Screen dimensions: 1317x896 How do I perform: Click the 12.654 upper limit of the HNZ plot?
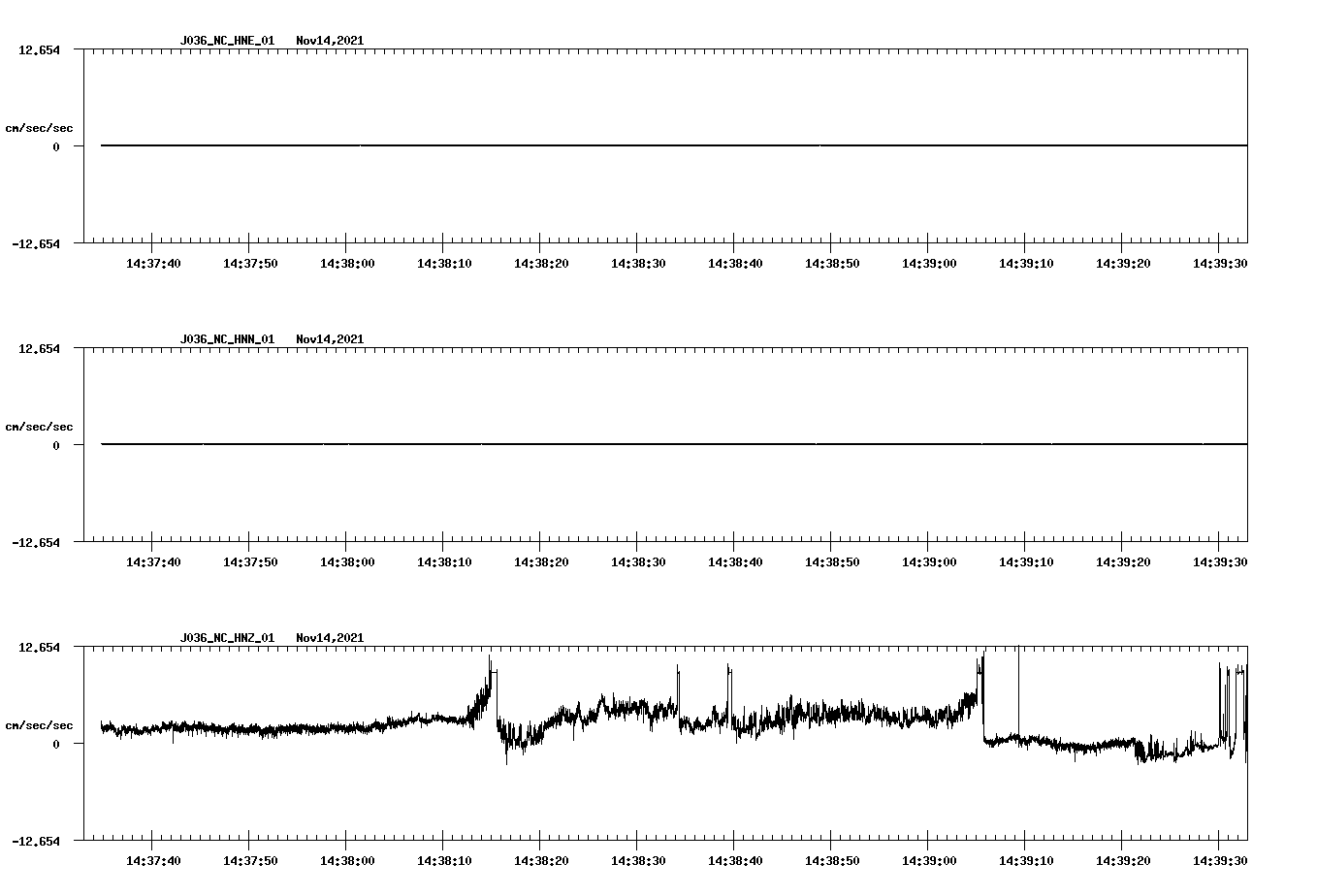[39, 647]
